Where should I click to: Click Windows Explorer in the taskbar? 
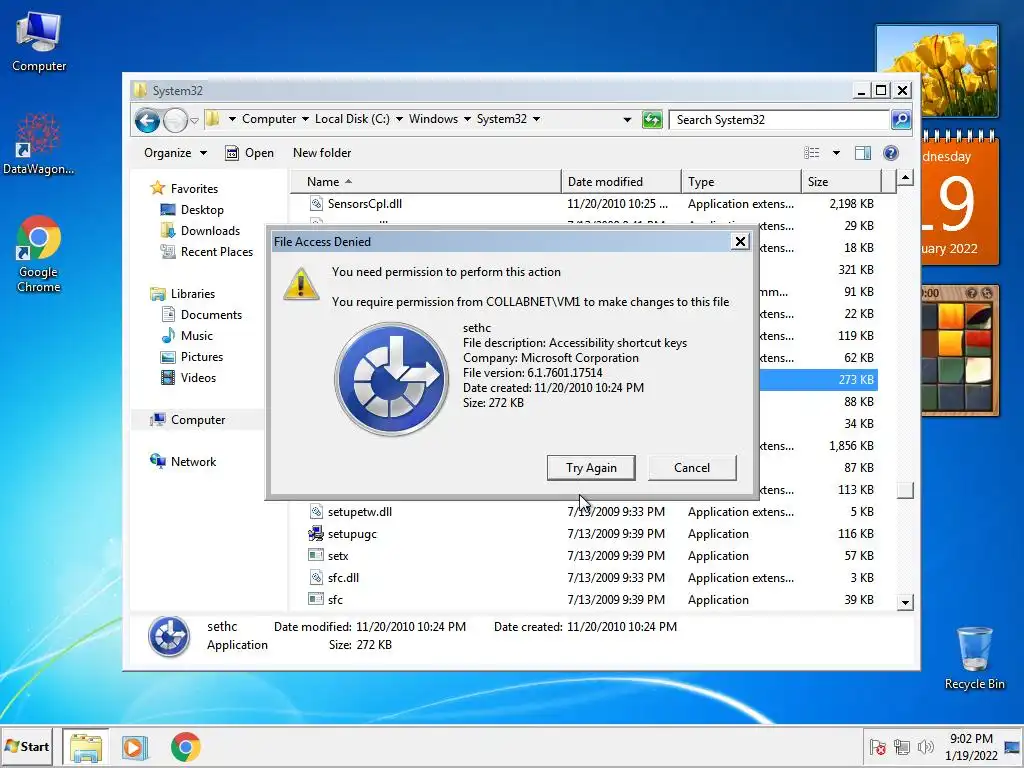point(86,747)
